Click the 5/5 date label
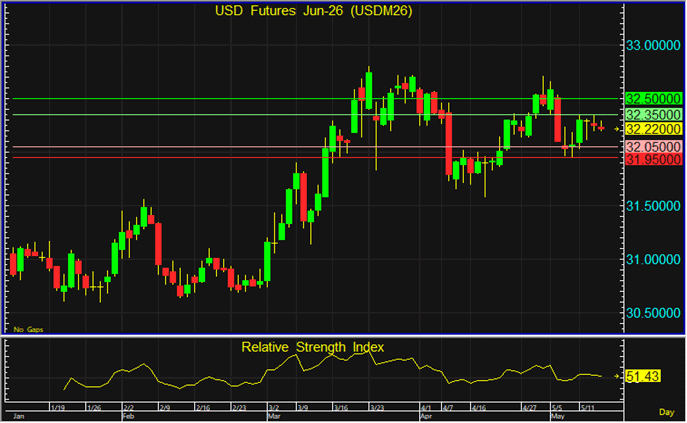The height and width of the screenshot is (423, 687). click(x=557, y=408)
